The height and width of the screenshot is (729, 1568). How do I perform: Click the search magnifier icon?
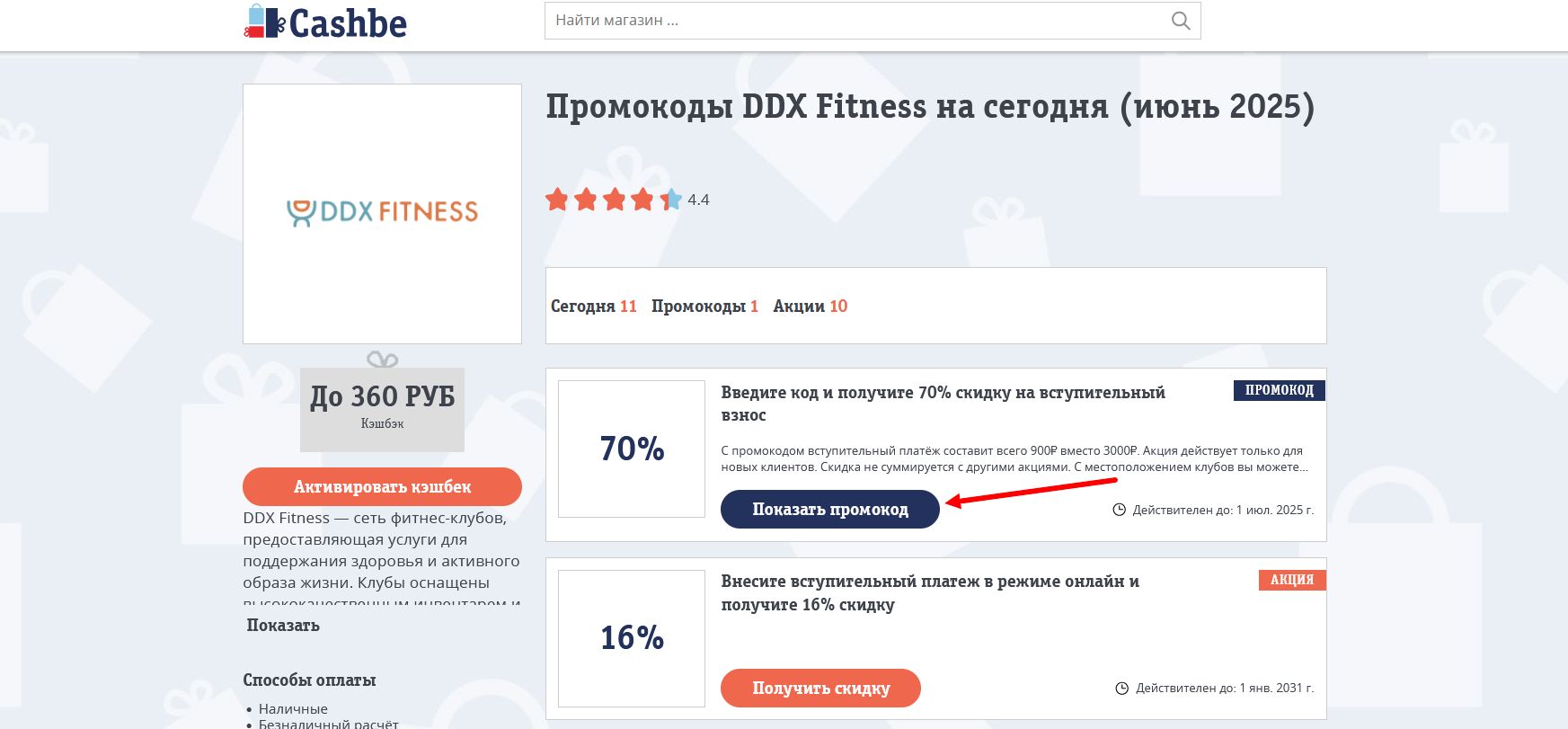coord(1181,21)
